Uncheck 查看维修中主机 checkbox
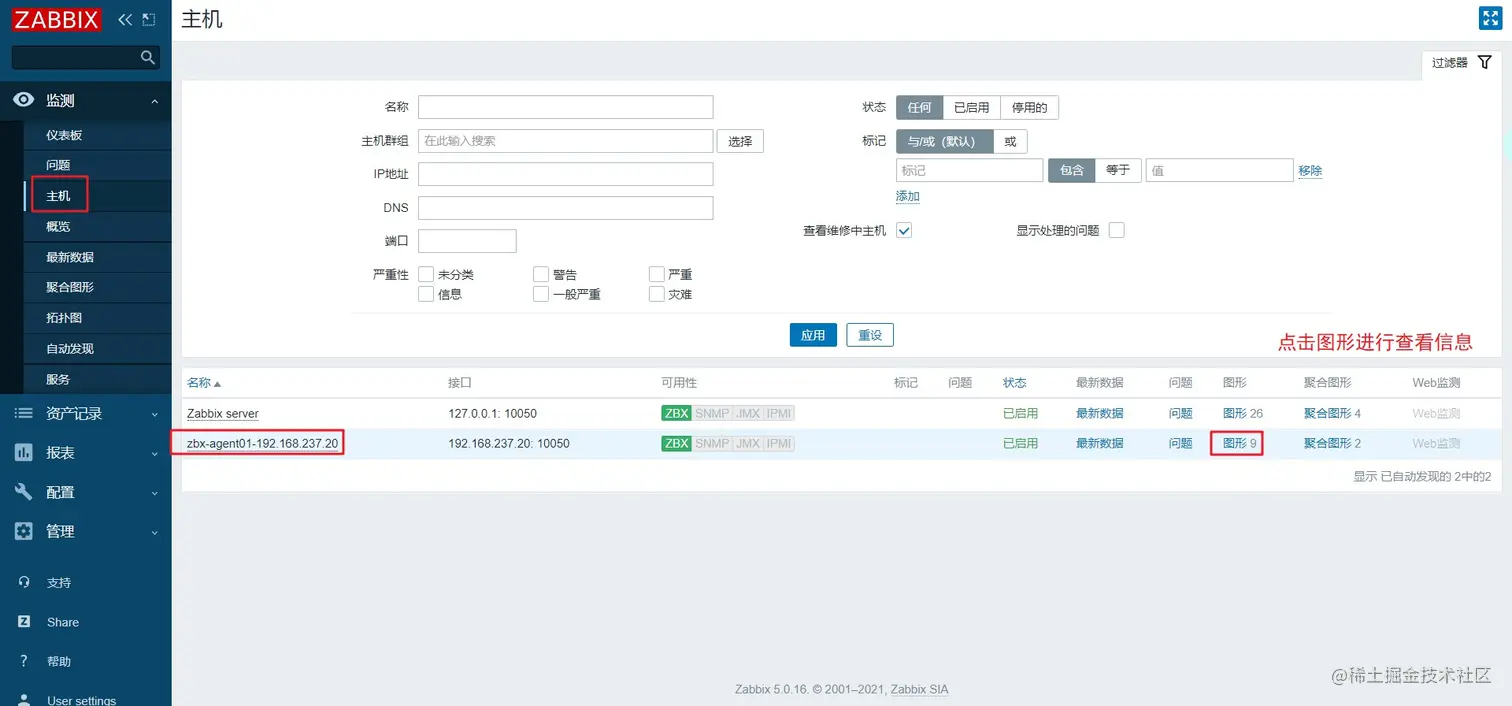Viewport: 1512px width, 706px height. pyautogui.click(x=904, y=230)
